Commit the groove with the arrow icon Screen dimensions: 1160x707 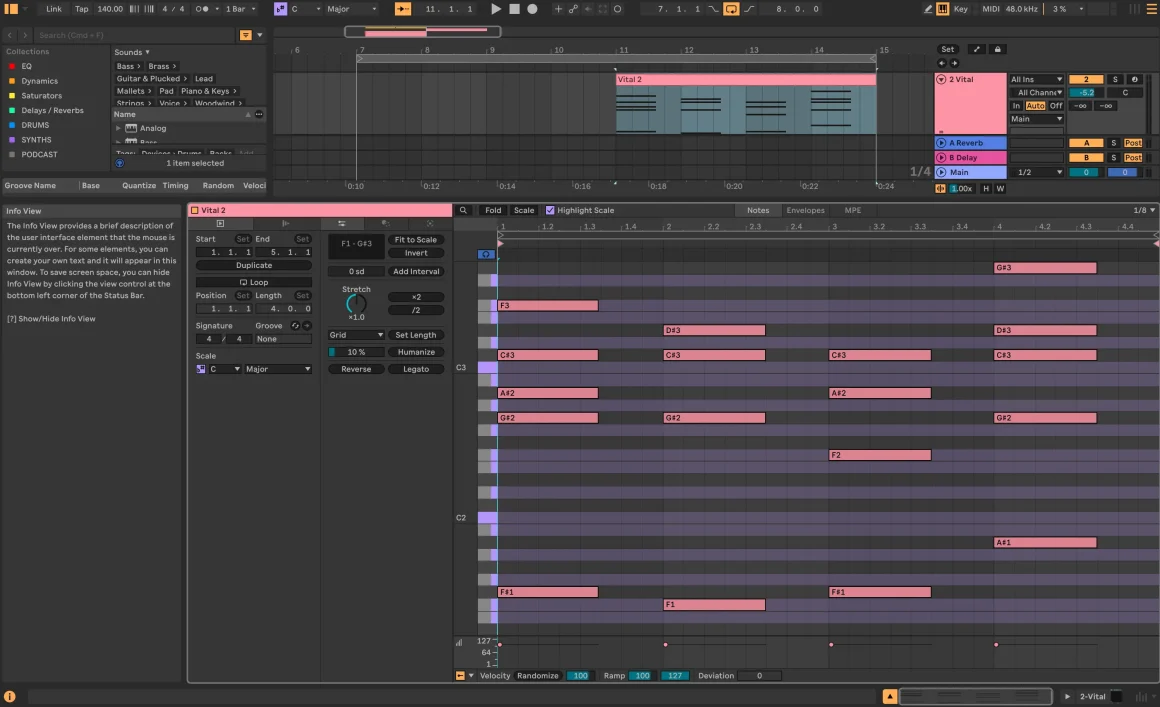point(307,325)
